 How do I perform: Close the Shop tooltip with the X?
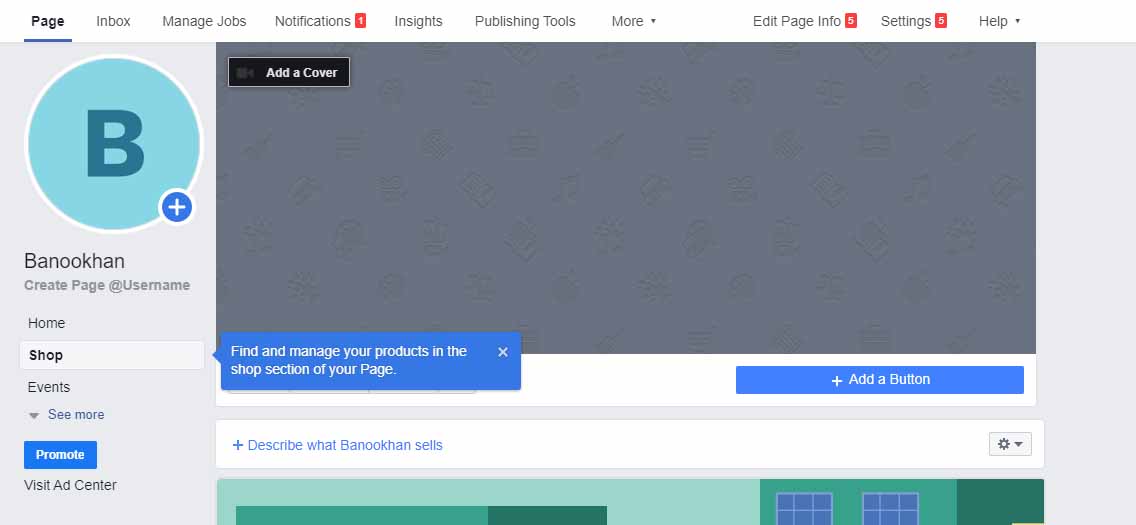(x=503, y=352)
